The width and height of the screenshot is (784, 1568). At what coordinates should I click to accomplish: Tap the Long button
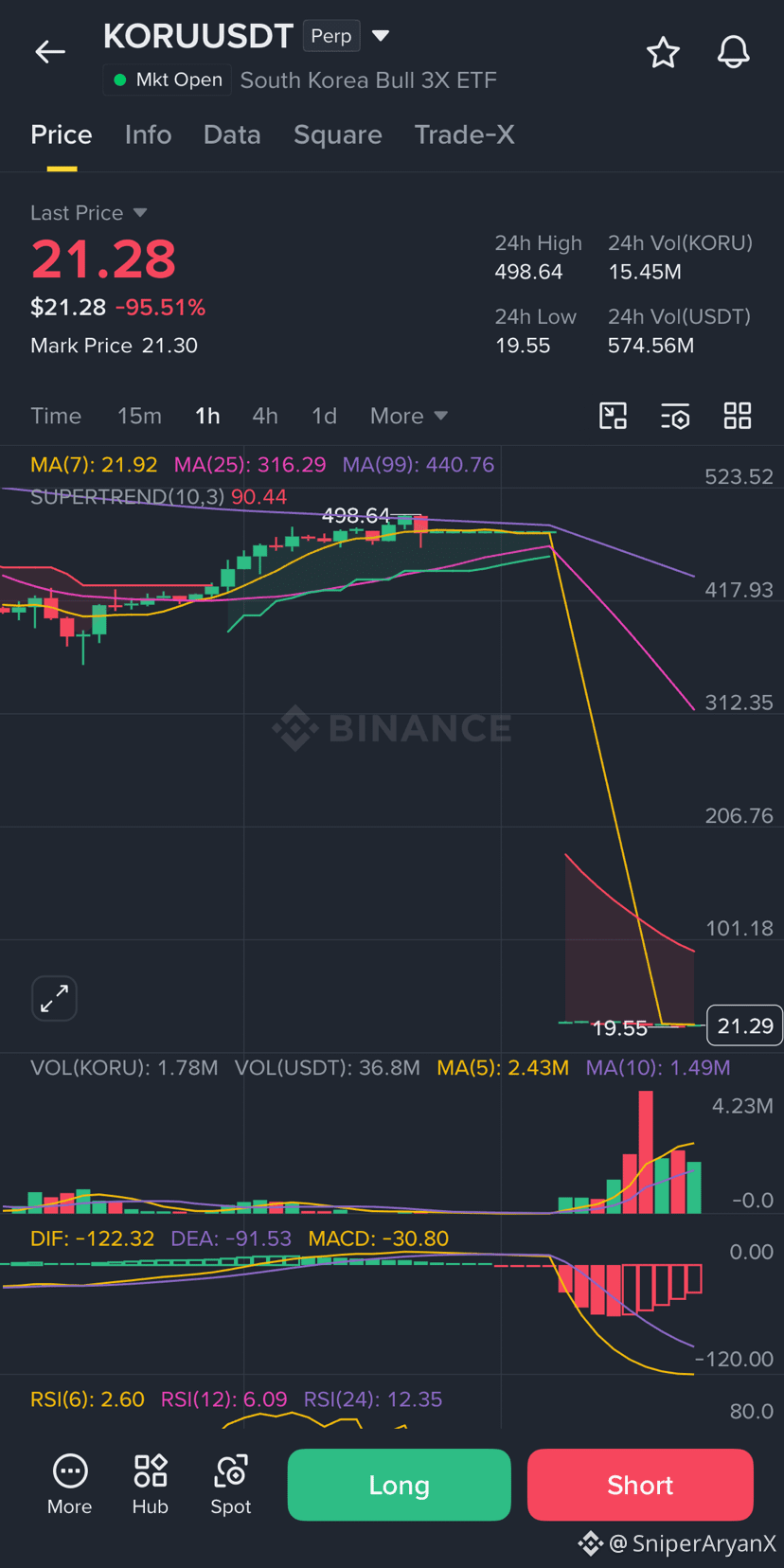399,1485
